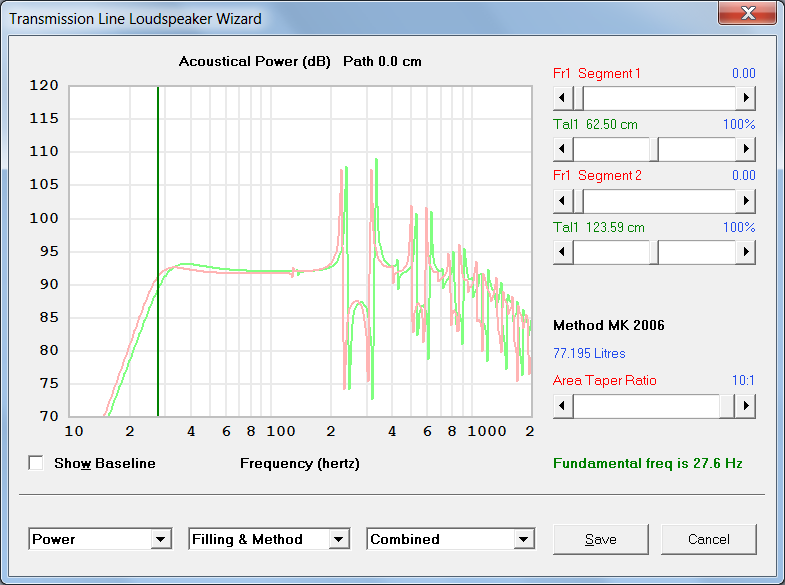Increase the Fr1 Segment 1 scrollbar using right arrow
The image size is (785, 585).
pyautogui.click(x=745, y=98)
